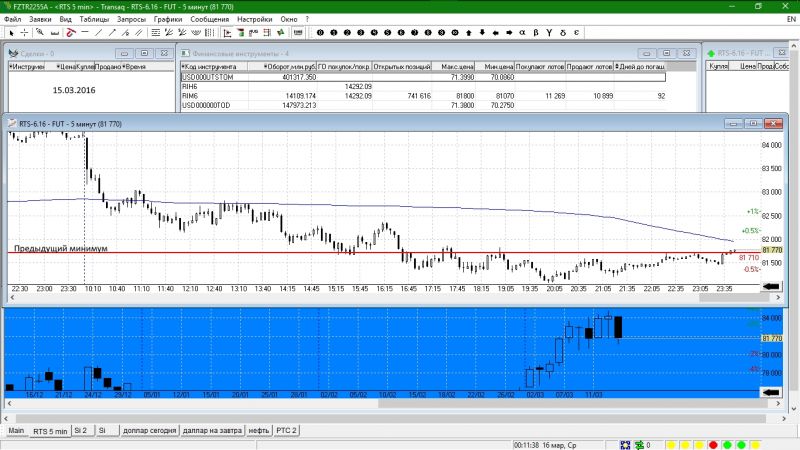Click the green star toolbar icon
This screenshot has height=450, width=800.
(x=281, y=33)
